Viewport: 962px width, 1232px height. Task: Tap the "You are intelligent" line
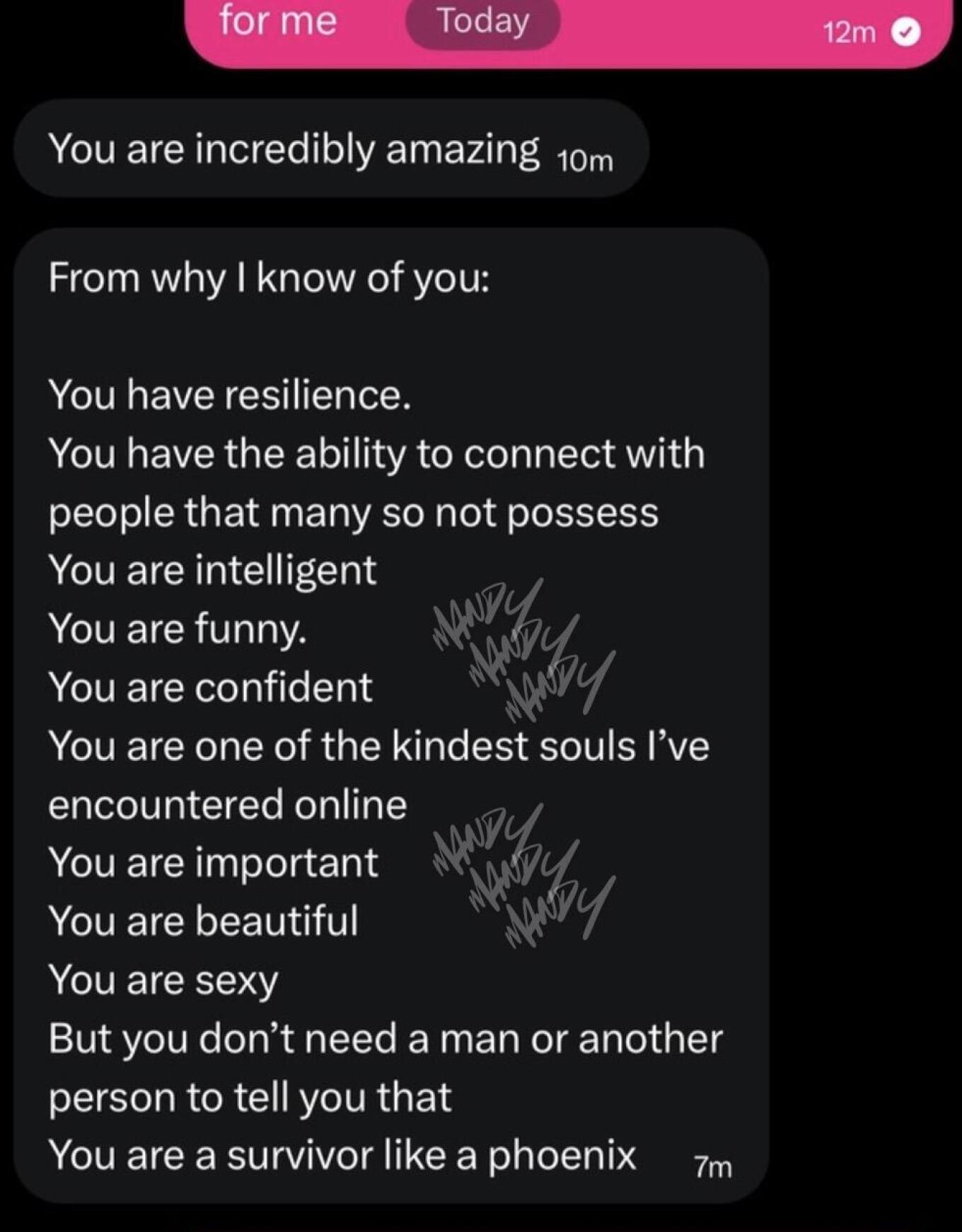tap(212, 570)
